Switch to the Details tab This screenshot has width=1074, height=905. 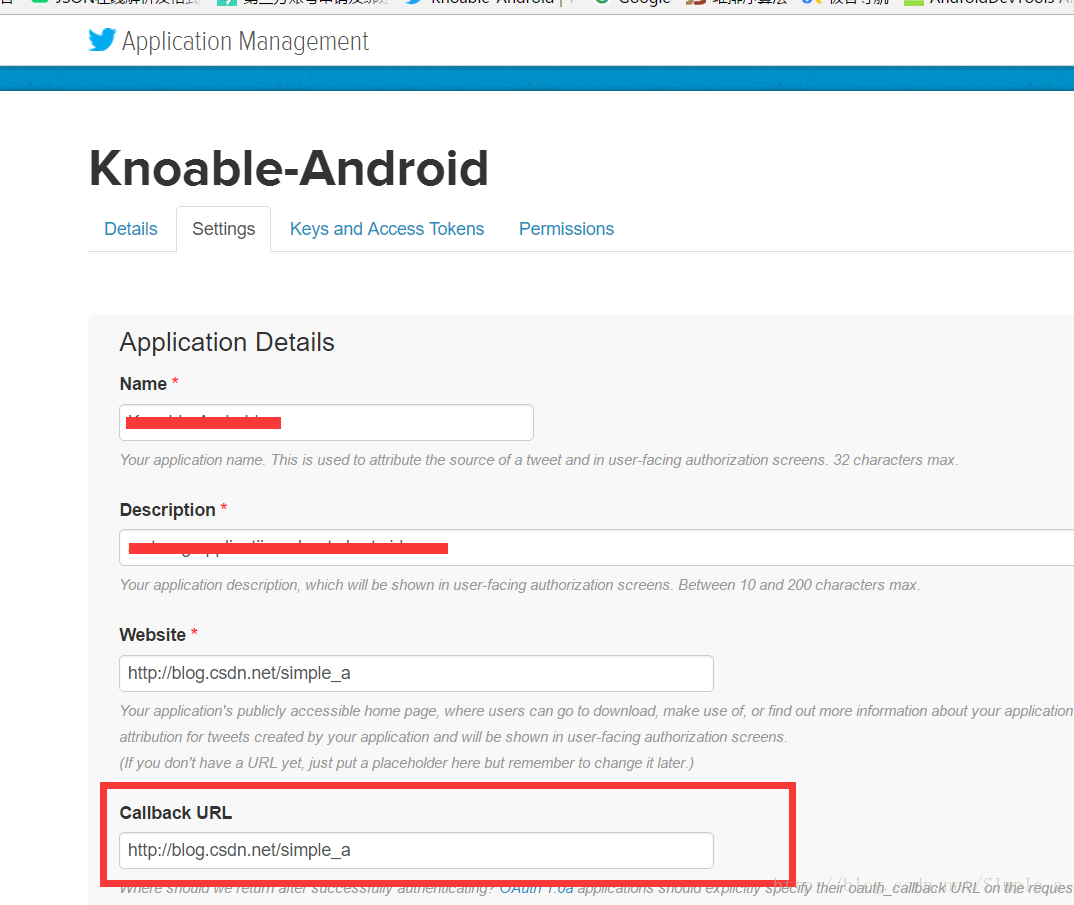tap(131, 229)
